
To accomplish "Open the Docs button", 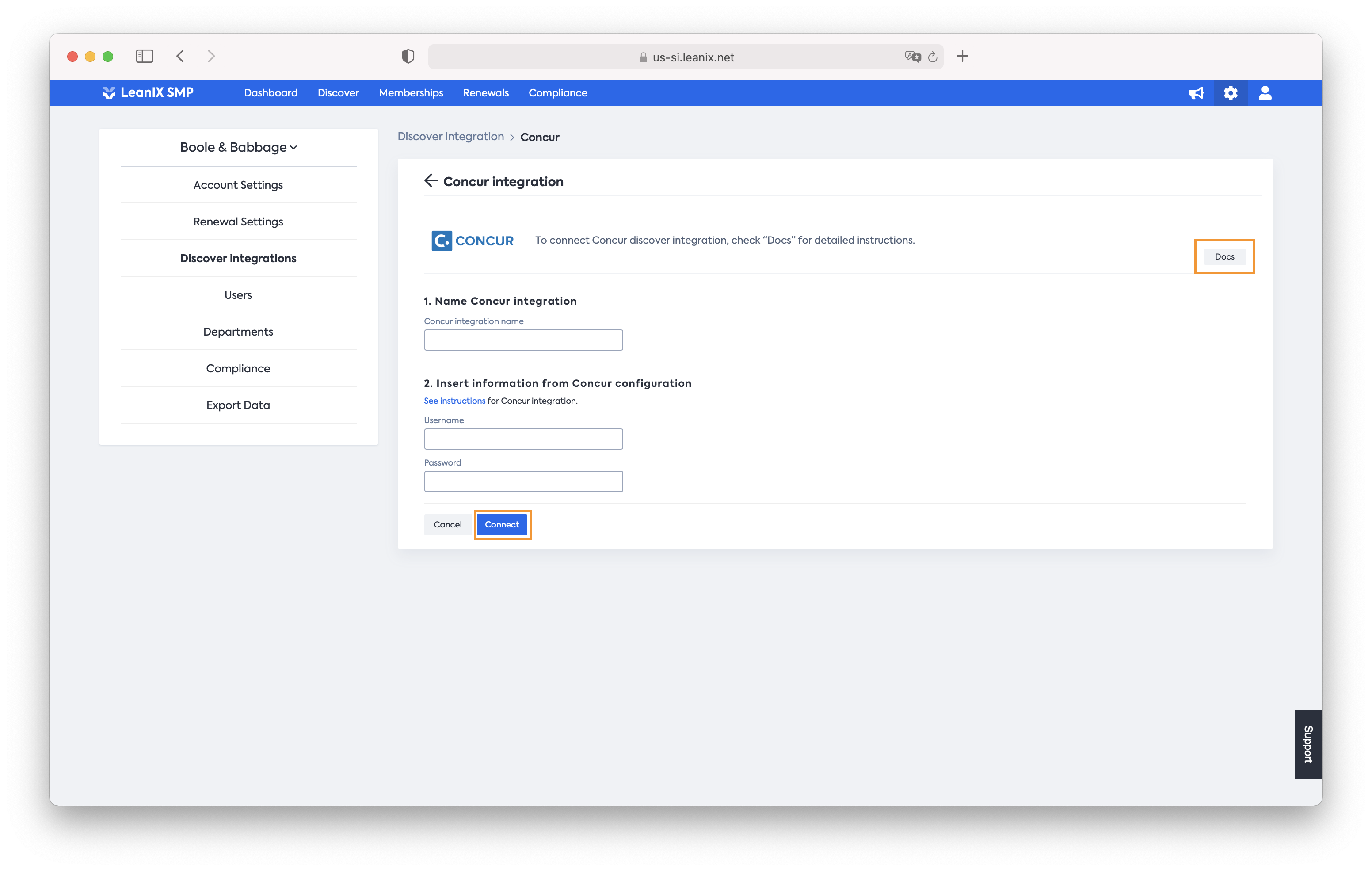I will point(1224,256).
